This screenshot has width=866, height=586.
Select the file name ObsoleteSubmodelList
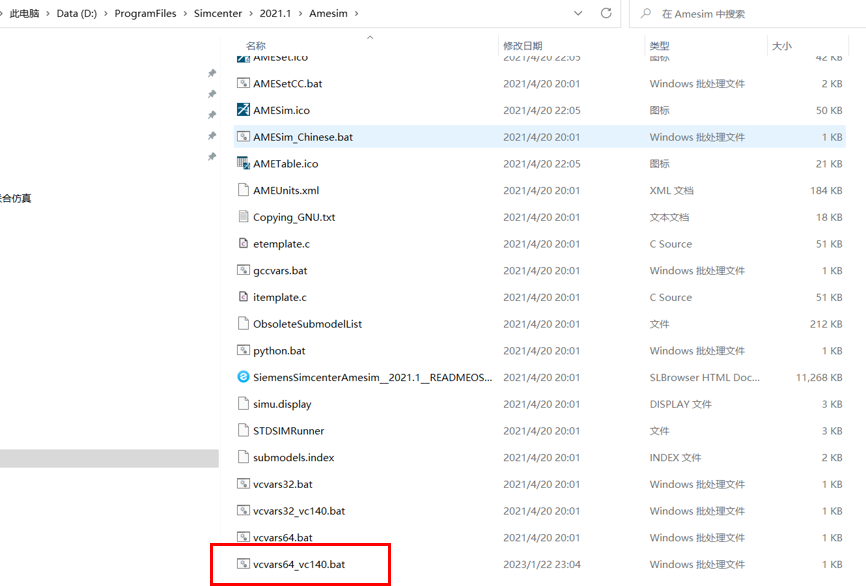click(307, 324)
